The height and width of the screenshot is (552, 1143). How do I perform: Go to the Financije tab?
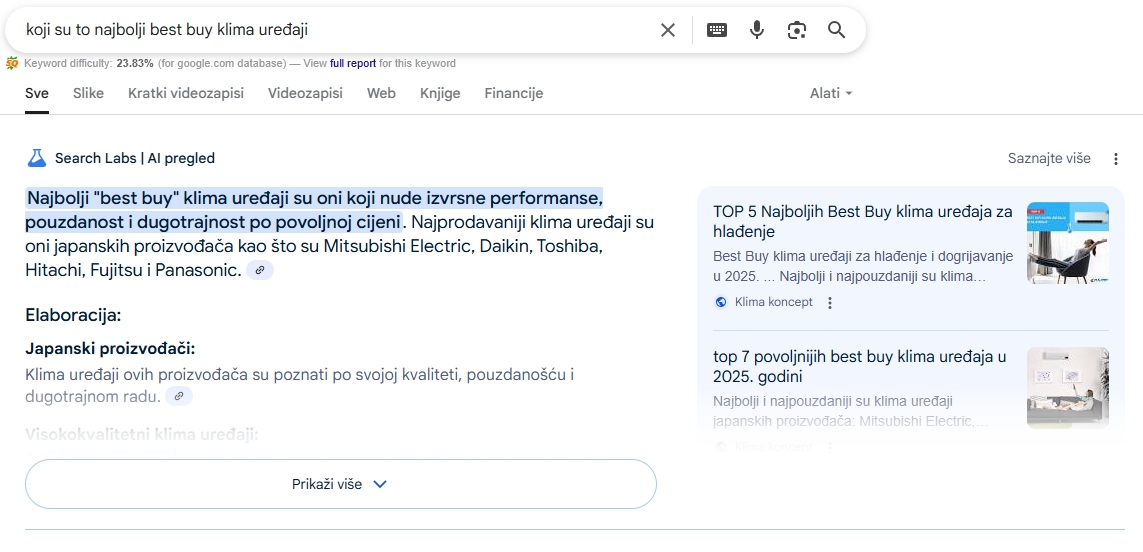click(x=513, y=93)
